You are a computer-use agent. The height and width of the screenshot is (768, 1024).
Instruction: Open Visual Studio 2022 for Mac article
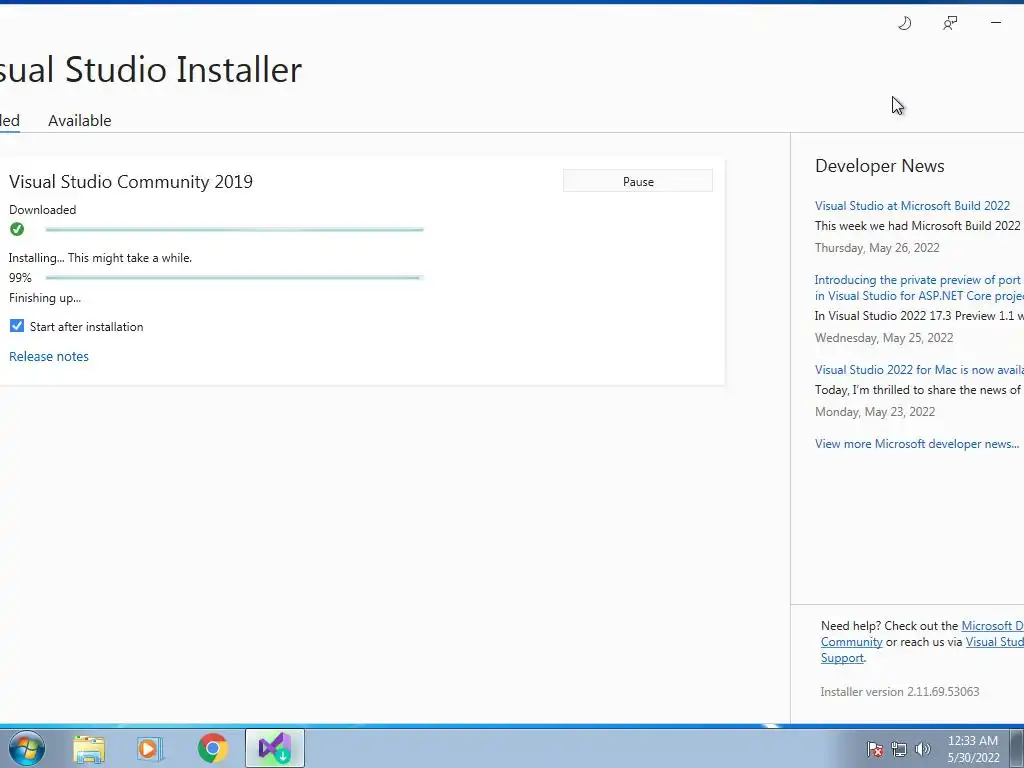(x=919, y=370)
